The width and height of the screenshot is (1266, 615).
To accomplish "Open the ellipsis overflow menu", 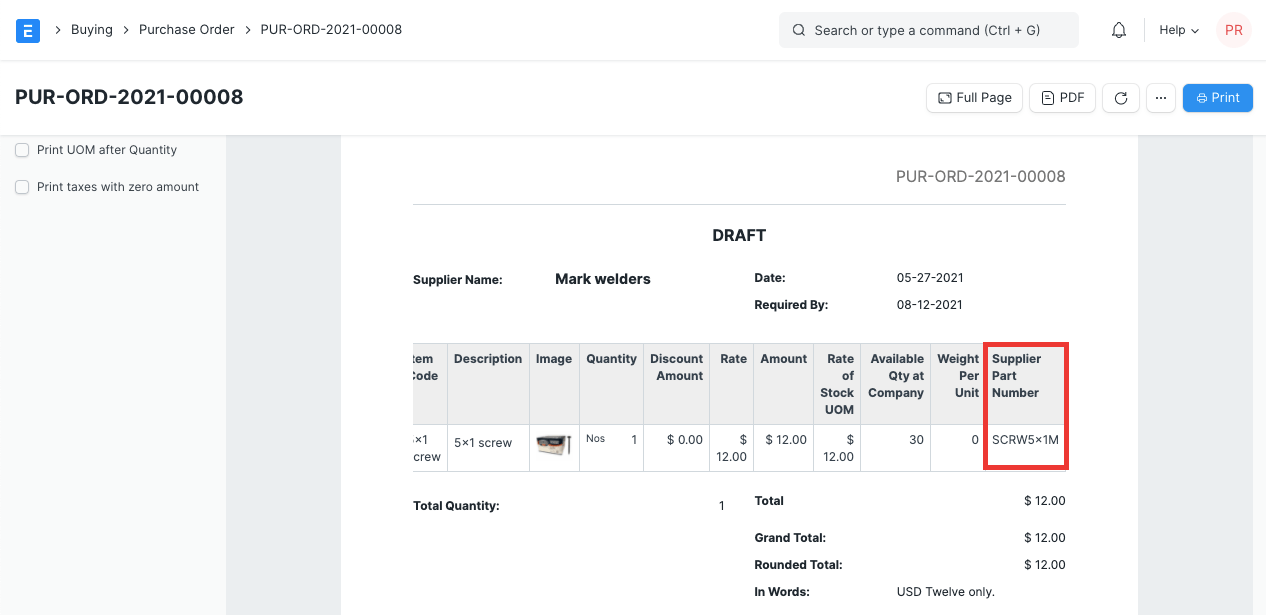I will pyautogui.click(x=1161, y=97).
